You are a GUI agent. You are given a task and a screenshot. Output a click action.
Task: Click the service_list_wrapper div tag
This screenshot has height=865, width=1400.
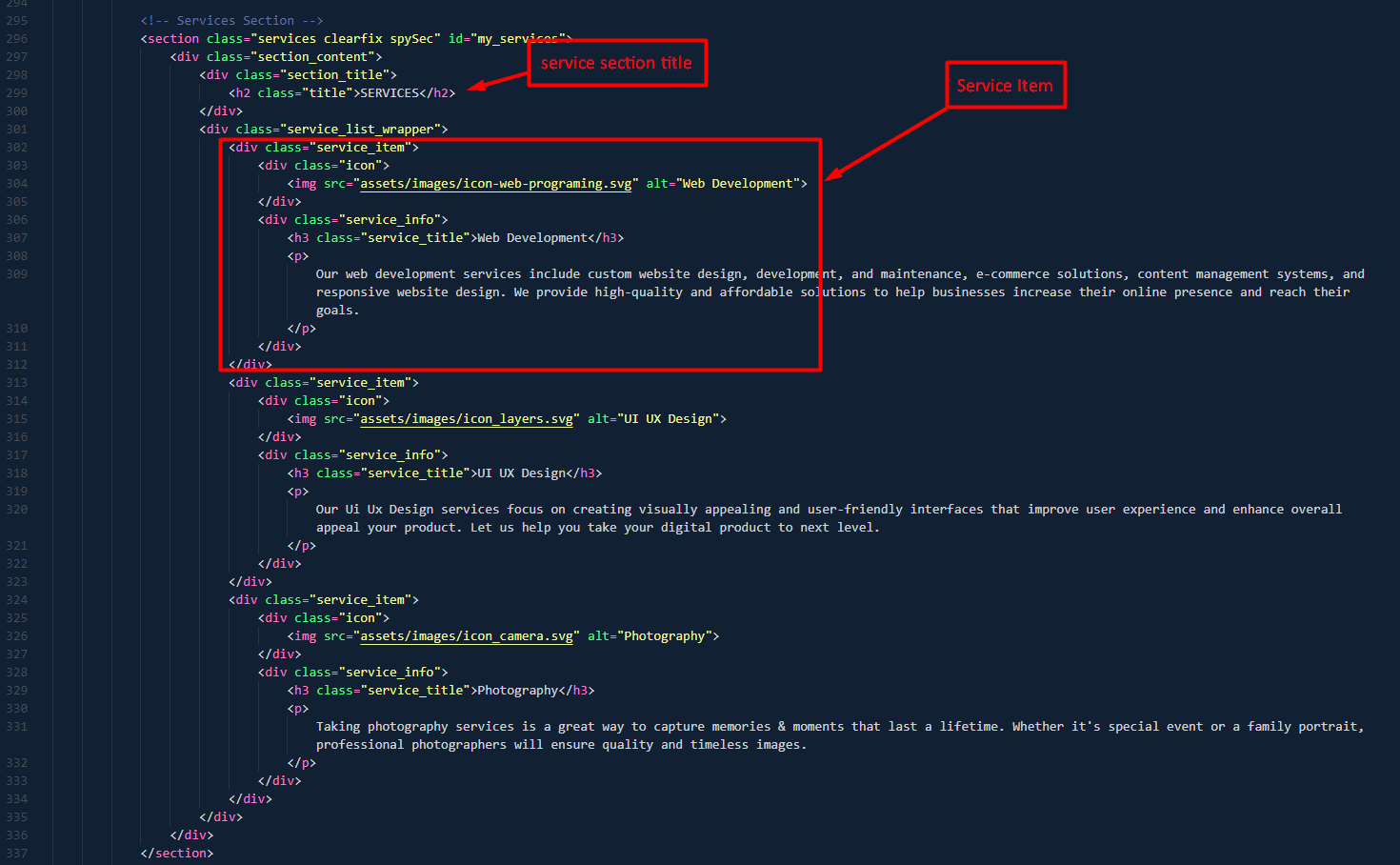324,129
